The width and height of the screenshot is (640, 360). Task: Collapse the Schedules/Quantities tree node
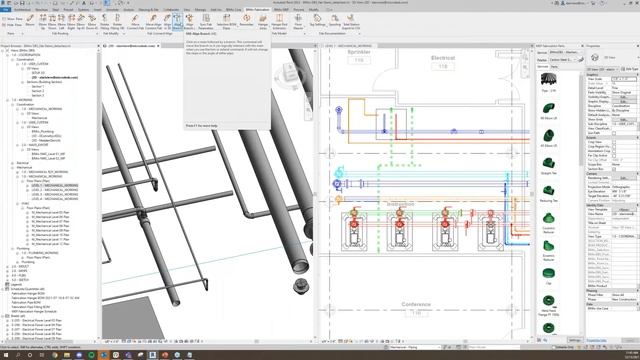[x=2, y=289]
